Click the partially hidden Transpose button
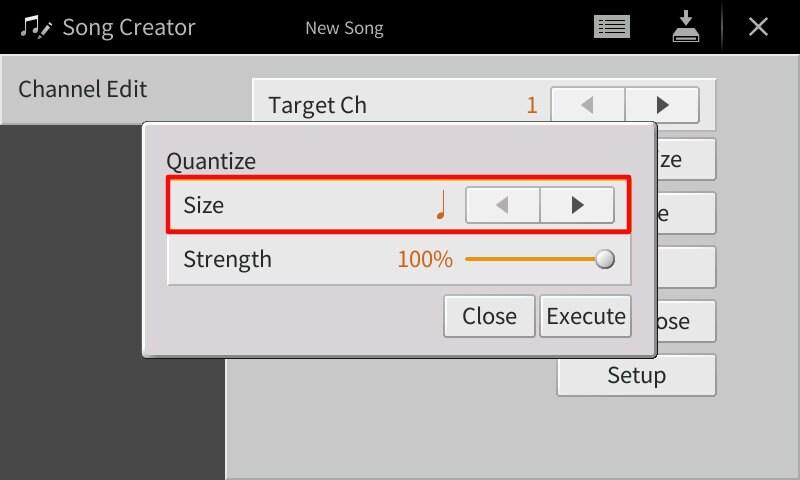This screenshot has width=800, height=480. [x=686, y=322]
